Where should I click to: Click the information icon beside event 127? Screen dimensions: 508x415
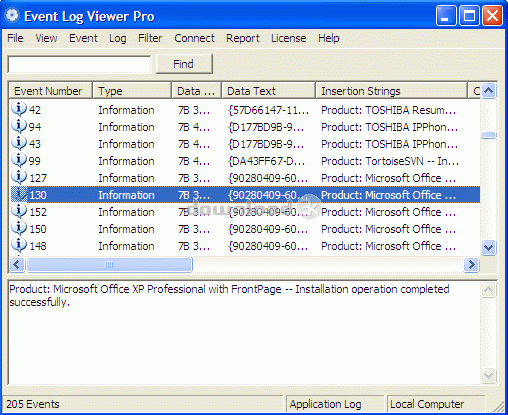click(19, 177)
